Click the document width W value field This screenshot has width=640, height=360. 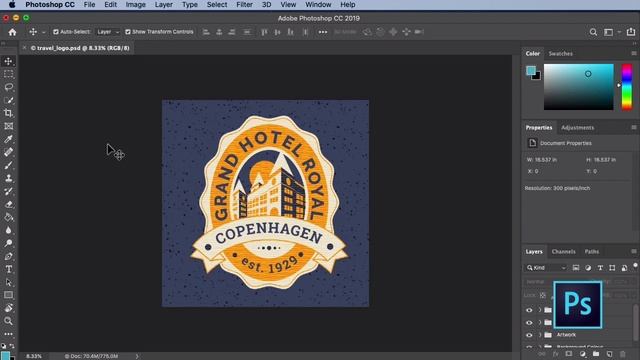546,160
